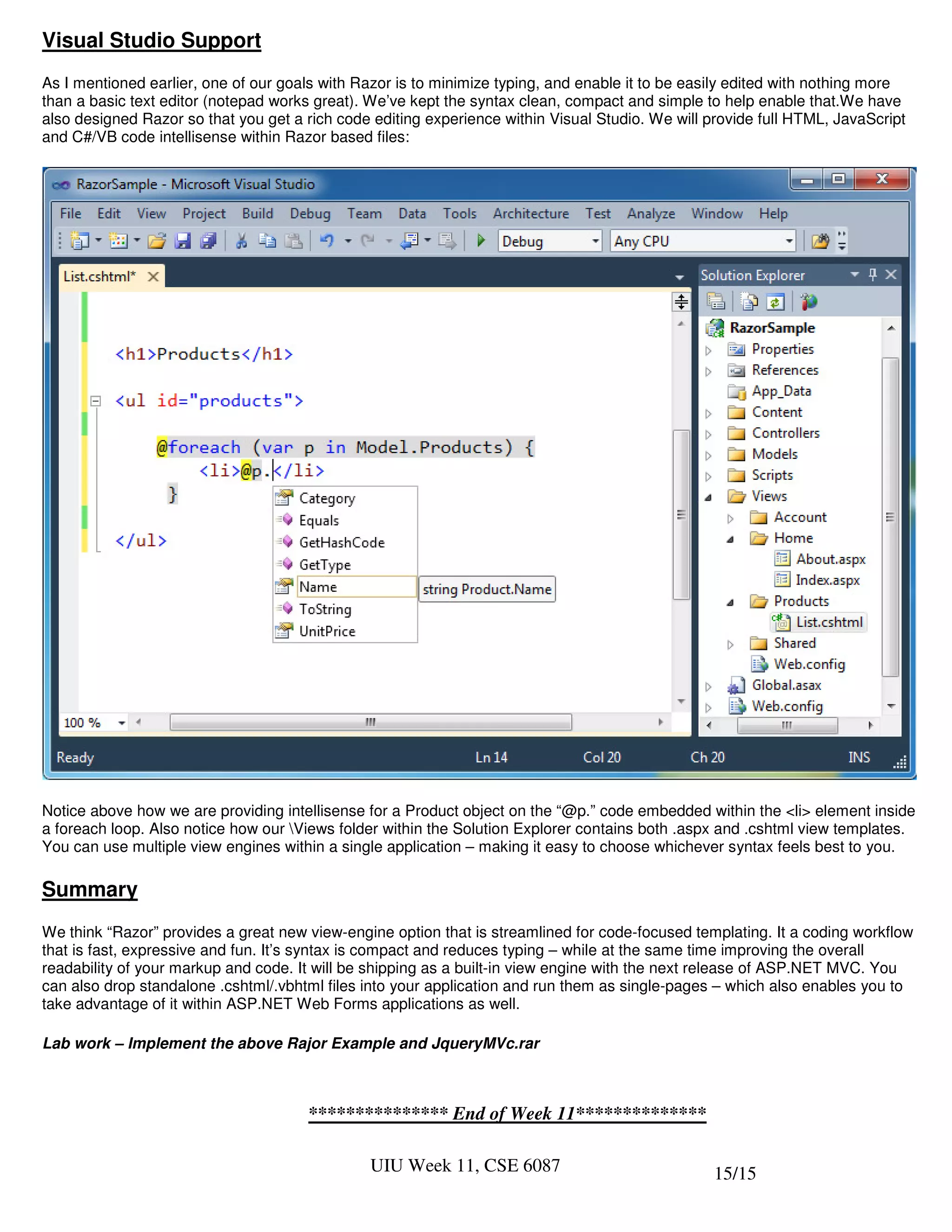Collapse the Home folder
Image resolution: width=952 pixels, height=1232 pixels.
(x=730, y=539)
